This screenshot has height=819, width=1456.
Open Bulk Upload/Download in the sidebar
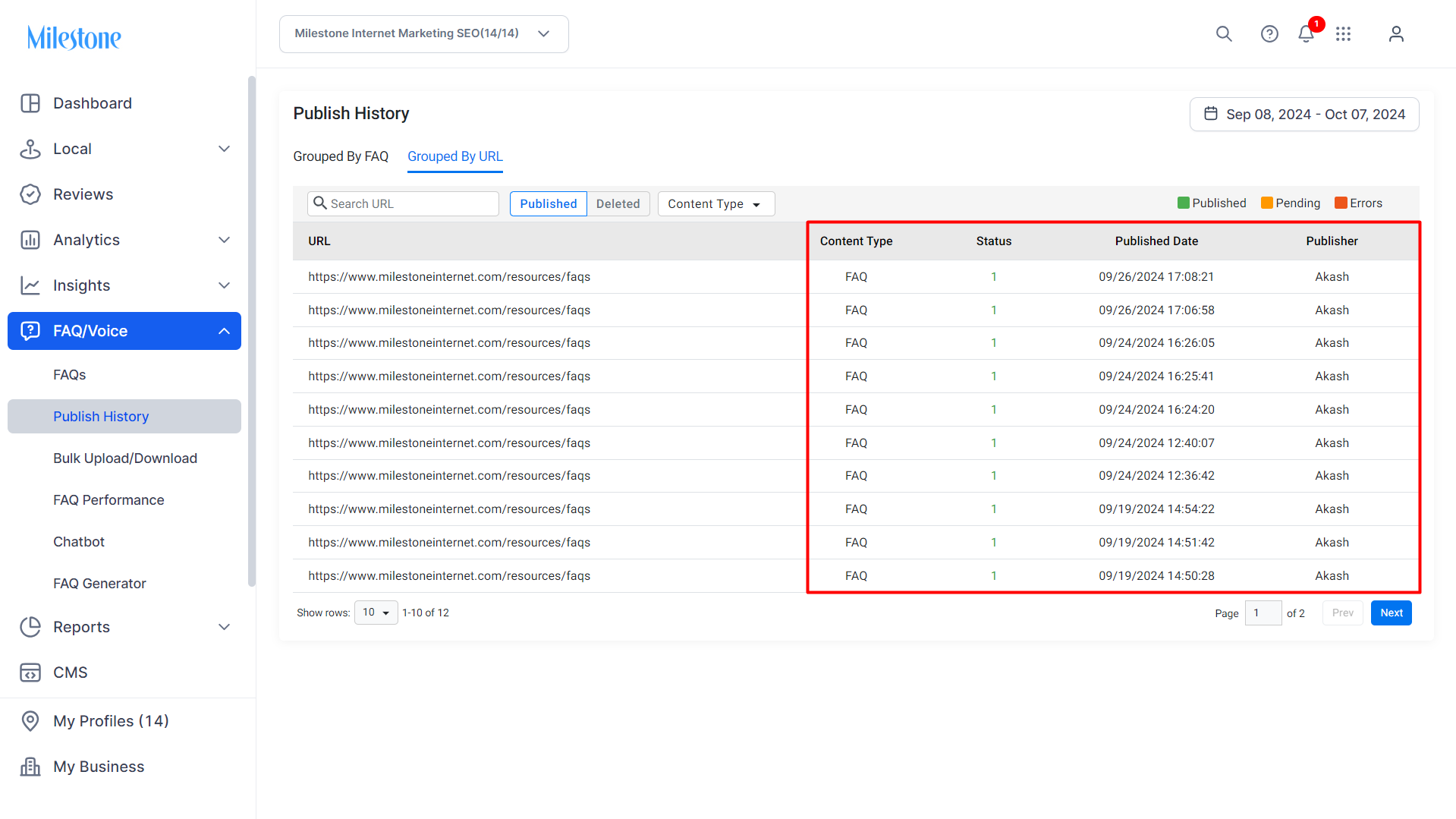pyautogui.click(x=124, y=458)
